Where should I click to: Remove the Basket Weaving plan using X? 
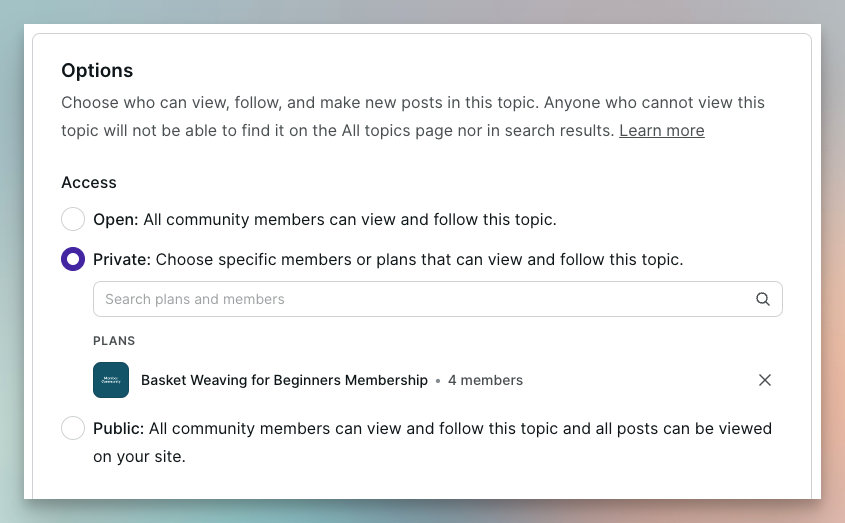(x=765, y=380)
